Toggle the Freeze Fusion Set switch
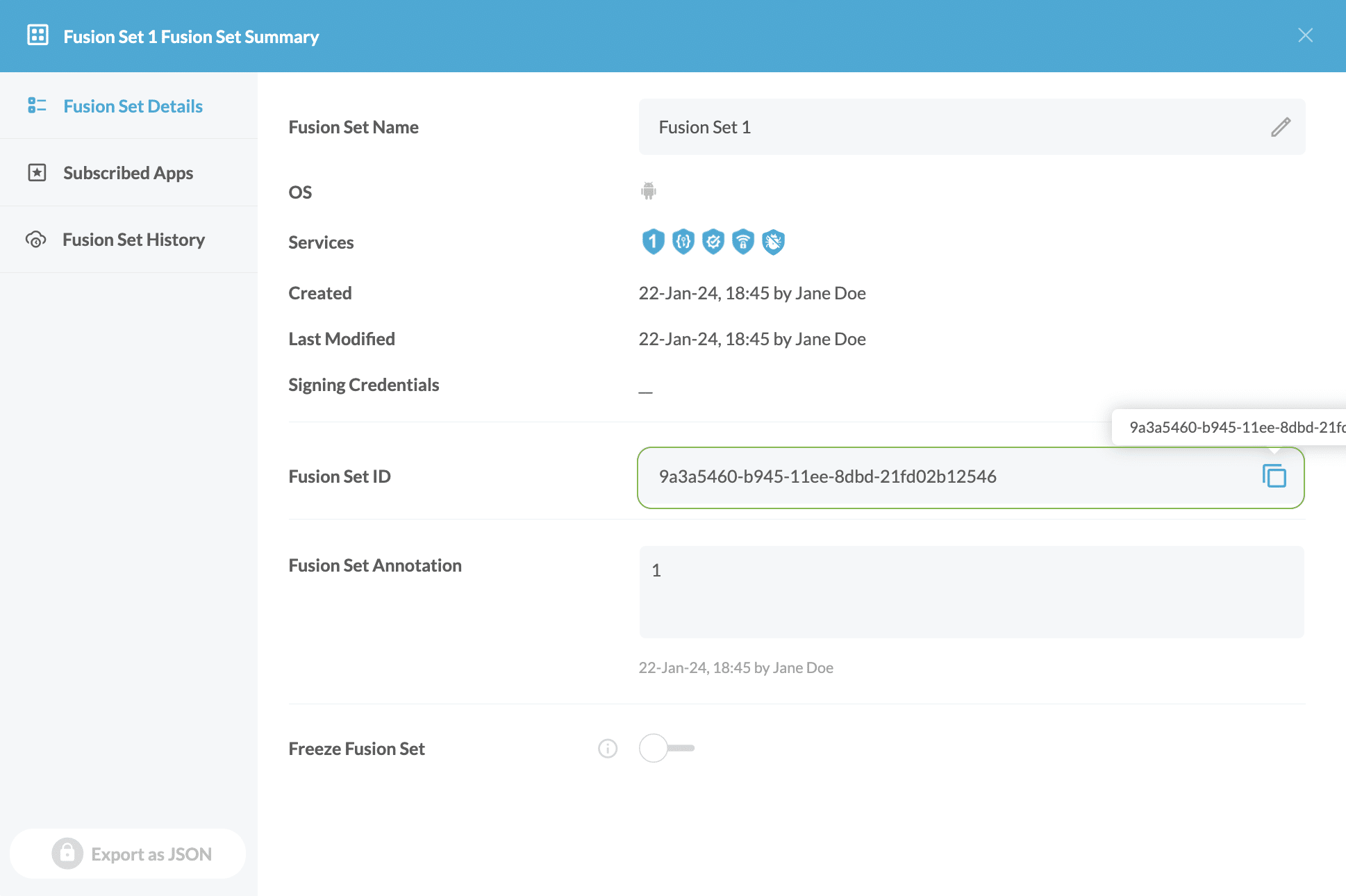Viewport: 1346px width, 896px height. (x=666, y=748)
